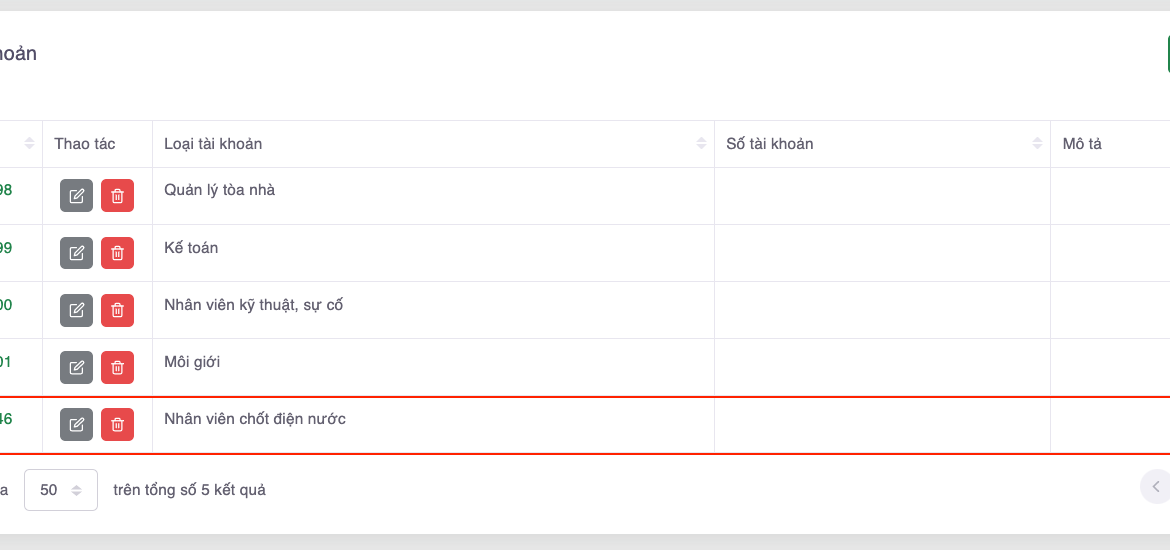Edit the Quản lý tòa nhà row
Viewport: 1170px width, 550px height.
pyautogui.click(x=76, y=196)
